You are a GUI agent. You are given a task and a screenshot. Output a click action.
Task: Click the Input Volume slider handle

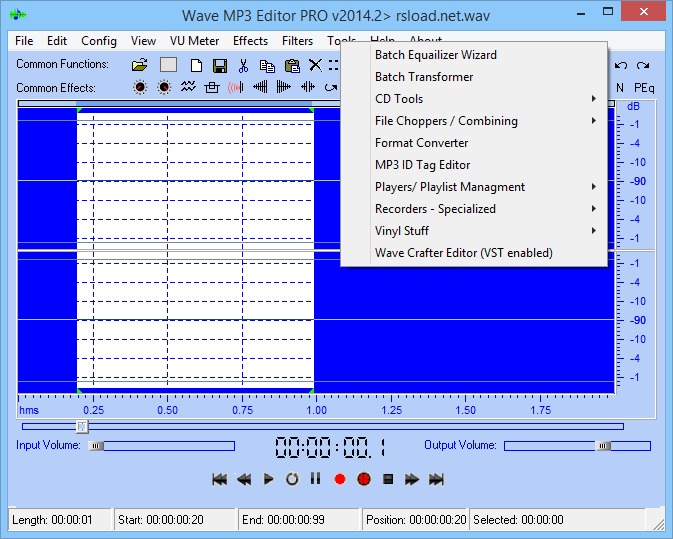pos(96,446)
